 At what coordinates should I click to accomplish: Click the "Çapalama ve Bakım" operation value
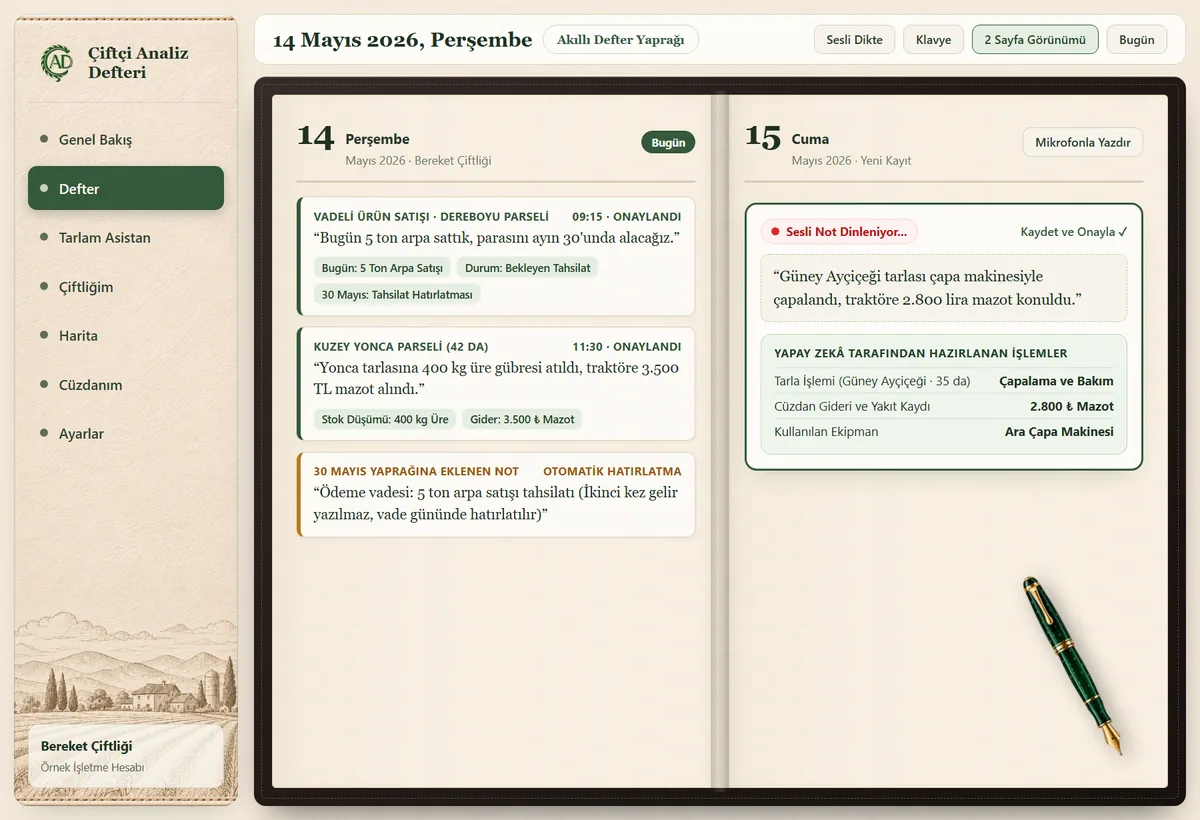tap(1056, 381)
